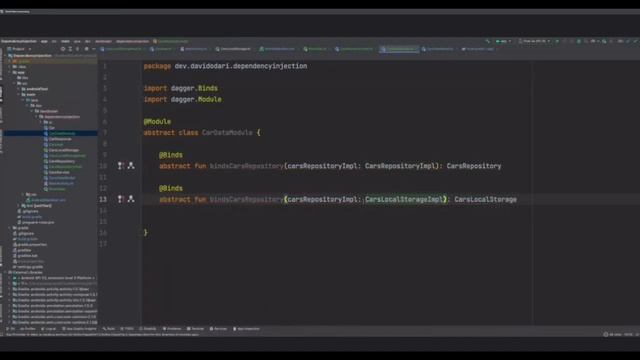Select the active CarDataModule editor tab

pos(399,49)
